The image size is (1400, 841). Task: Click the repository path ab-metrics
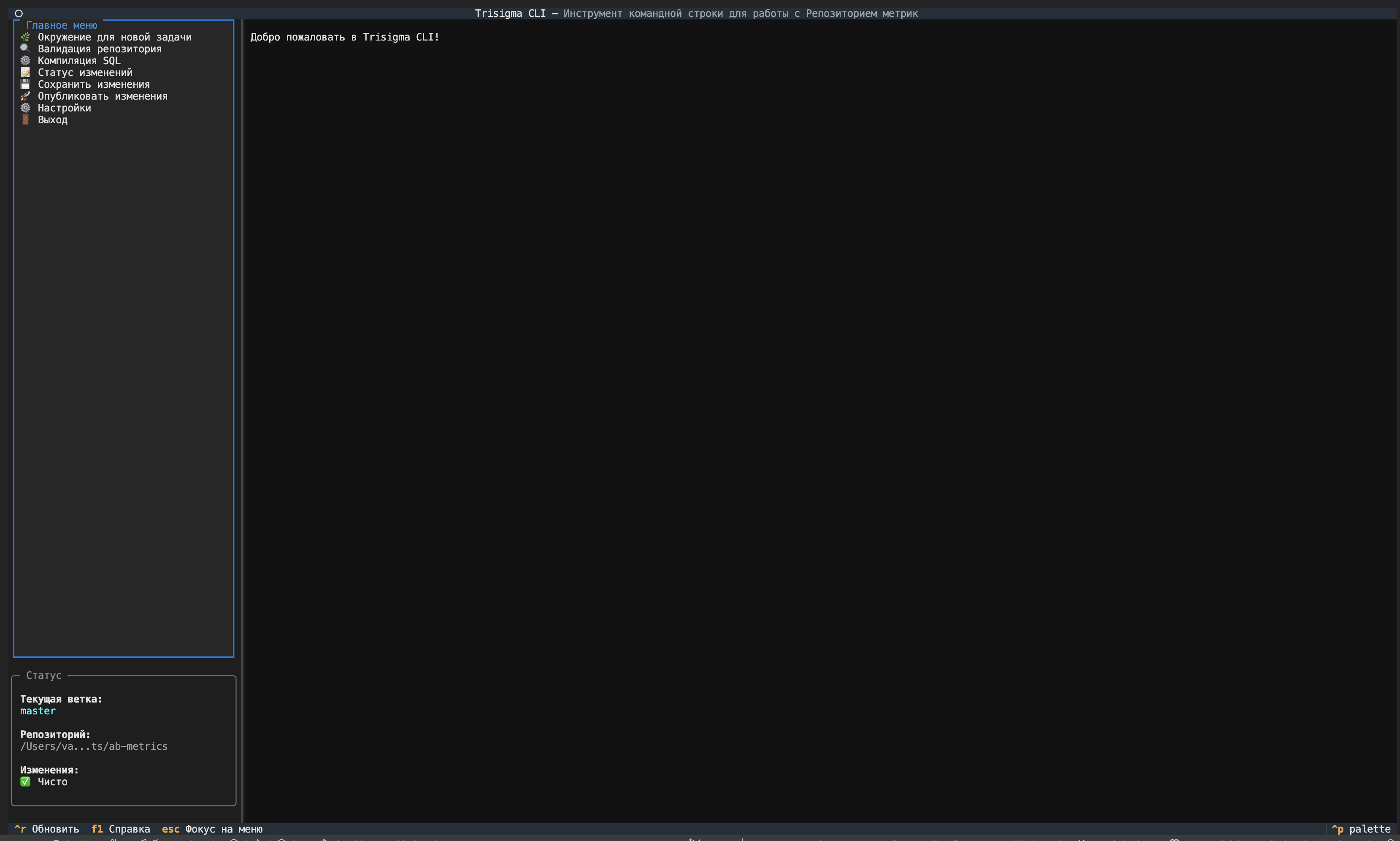[94, 746]
